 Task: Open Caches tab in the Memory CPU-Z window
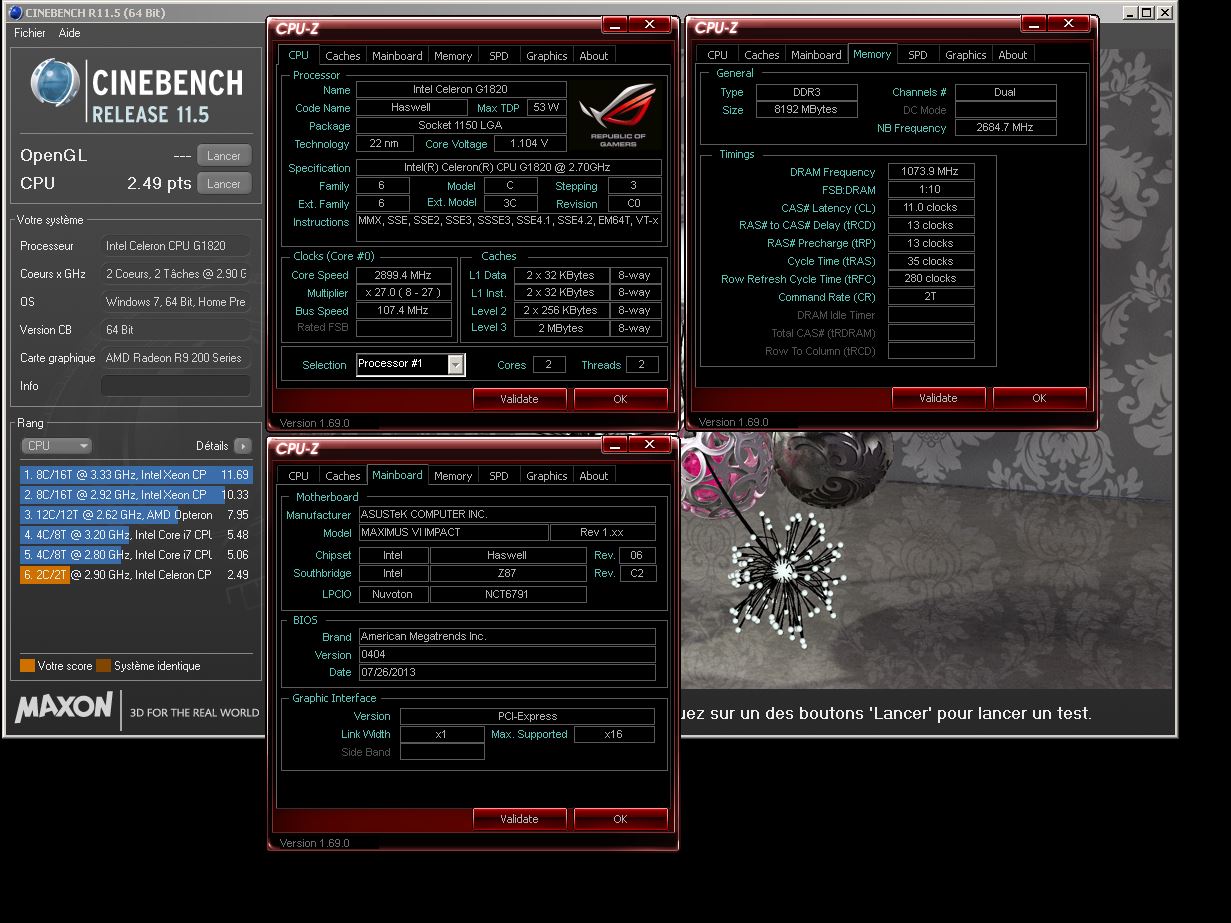pos(762,55)
